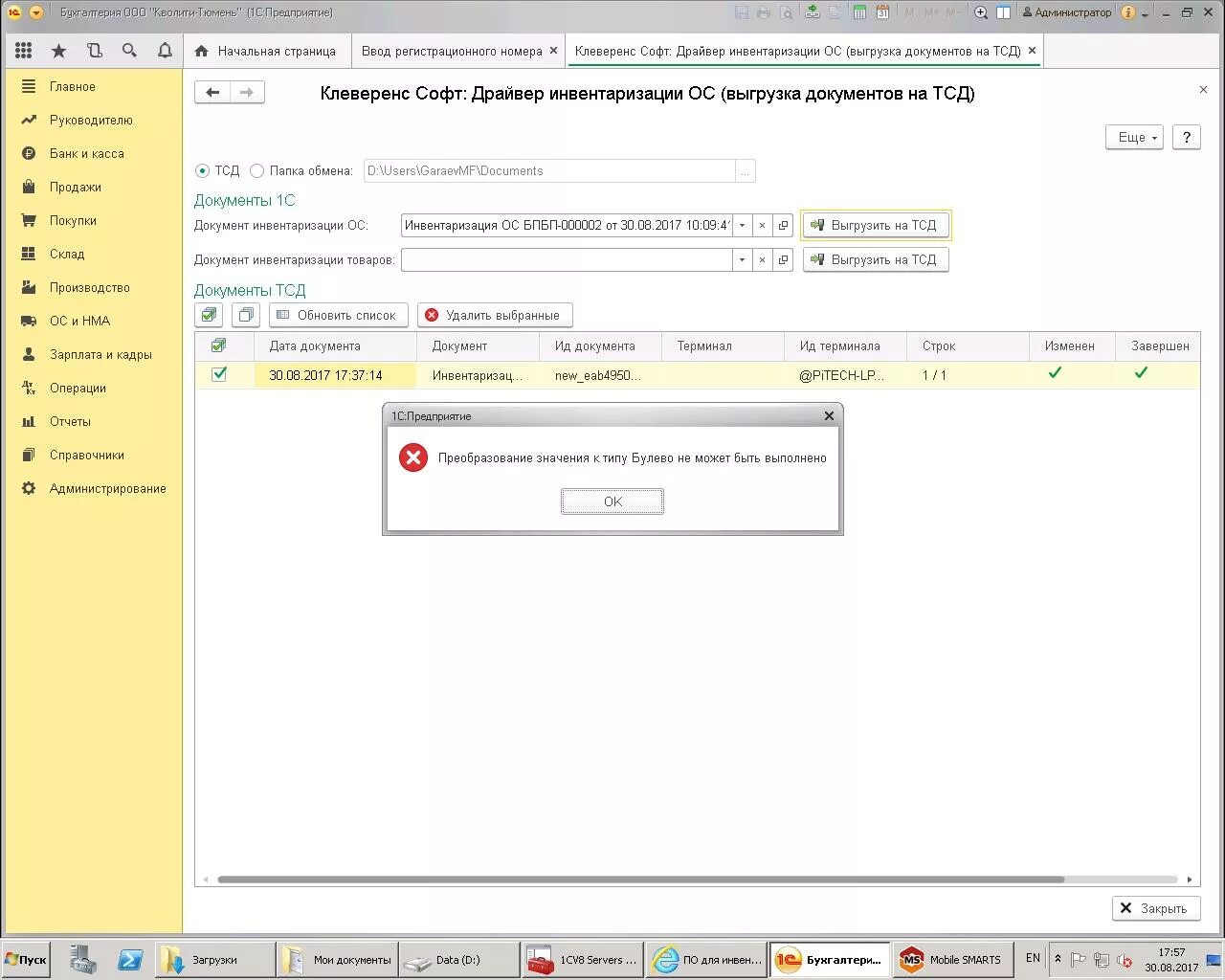Sort by Дата документа column header
Screen dimensions: 1225x980
click(x=336, y=345)
